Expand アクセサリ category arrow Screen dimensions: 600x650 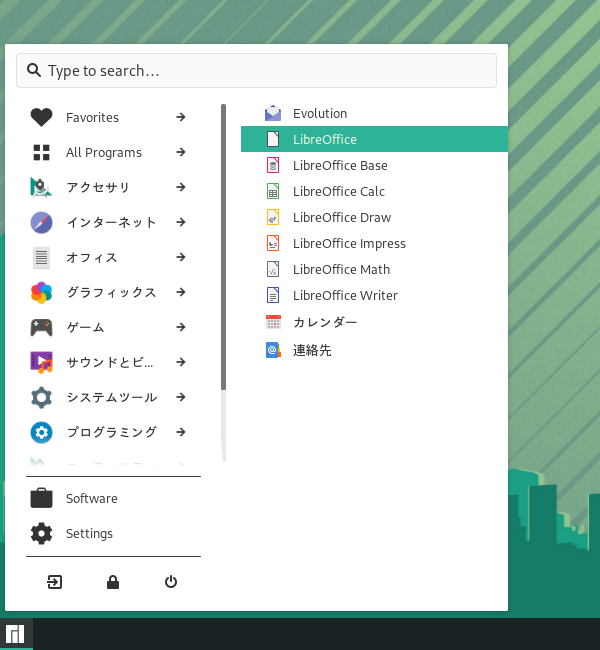point(180,187)
